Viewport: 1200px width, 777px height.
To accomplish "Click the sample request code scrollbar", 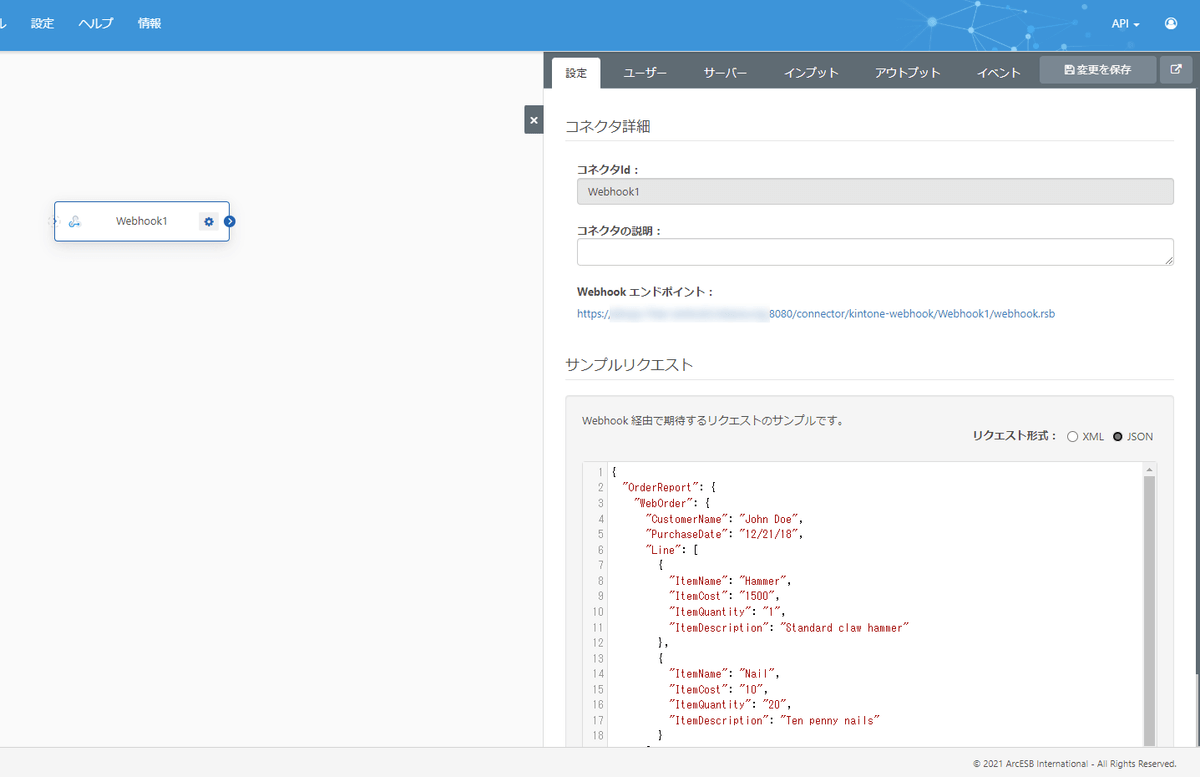I will click(1149, 611).
